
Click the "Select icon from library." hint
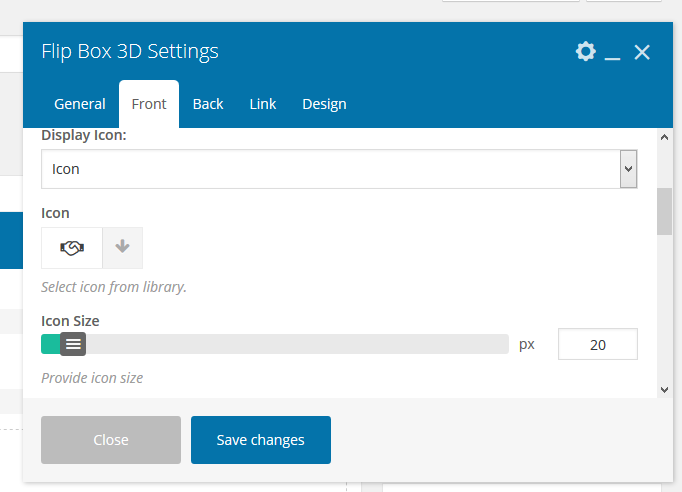(114, 287)
